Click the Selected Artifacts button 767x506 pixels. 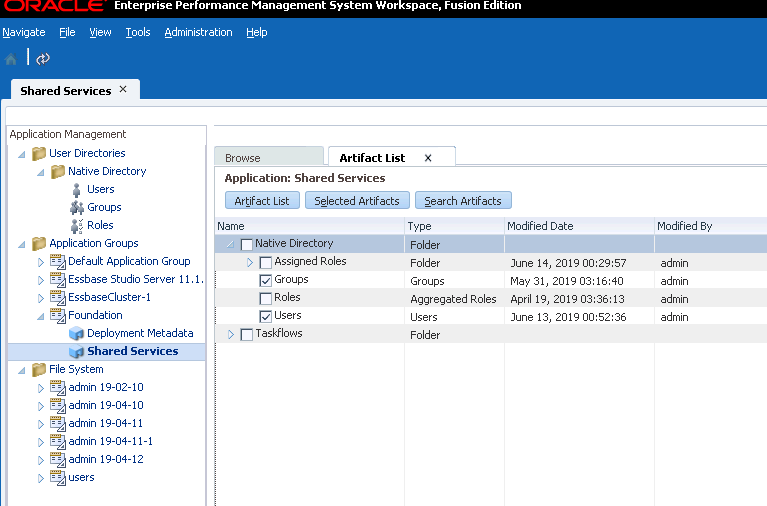(357, 201)
